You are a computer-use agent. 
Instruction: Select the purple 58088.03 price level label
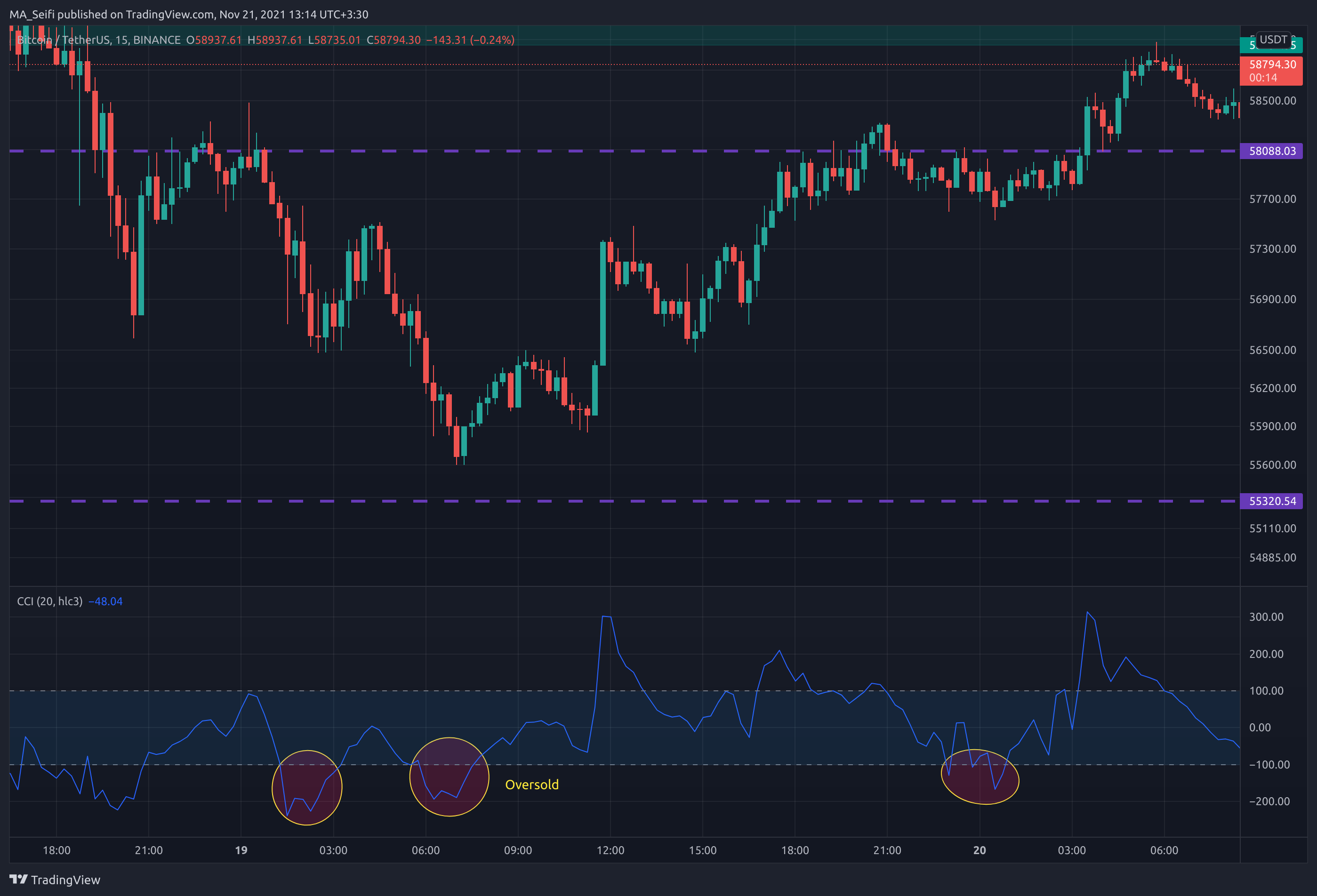[1271, 152]
